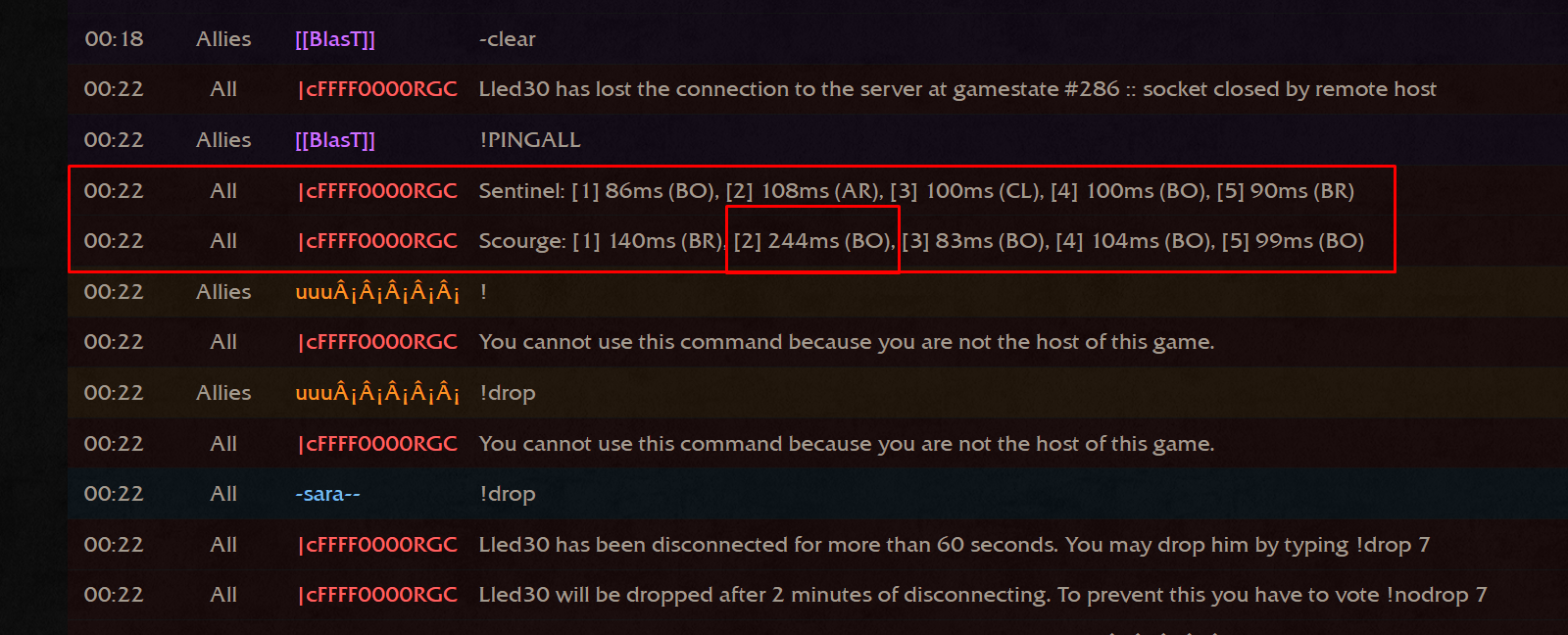Click the !PINGALL command message
The image size is (1568, 635).
click(529, 140)
